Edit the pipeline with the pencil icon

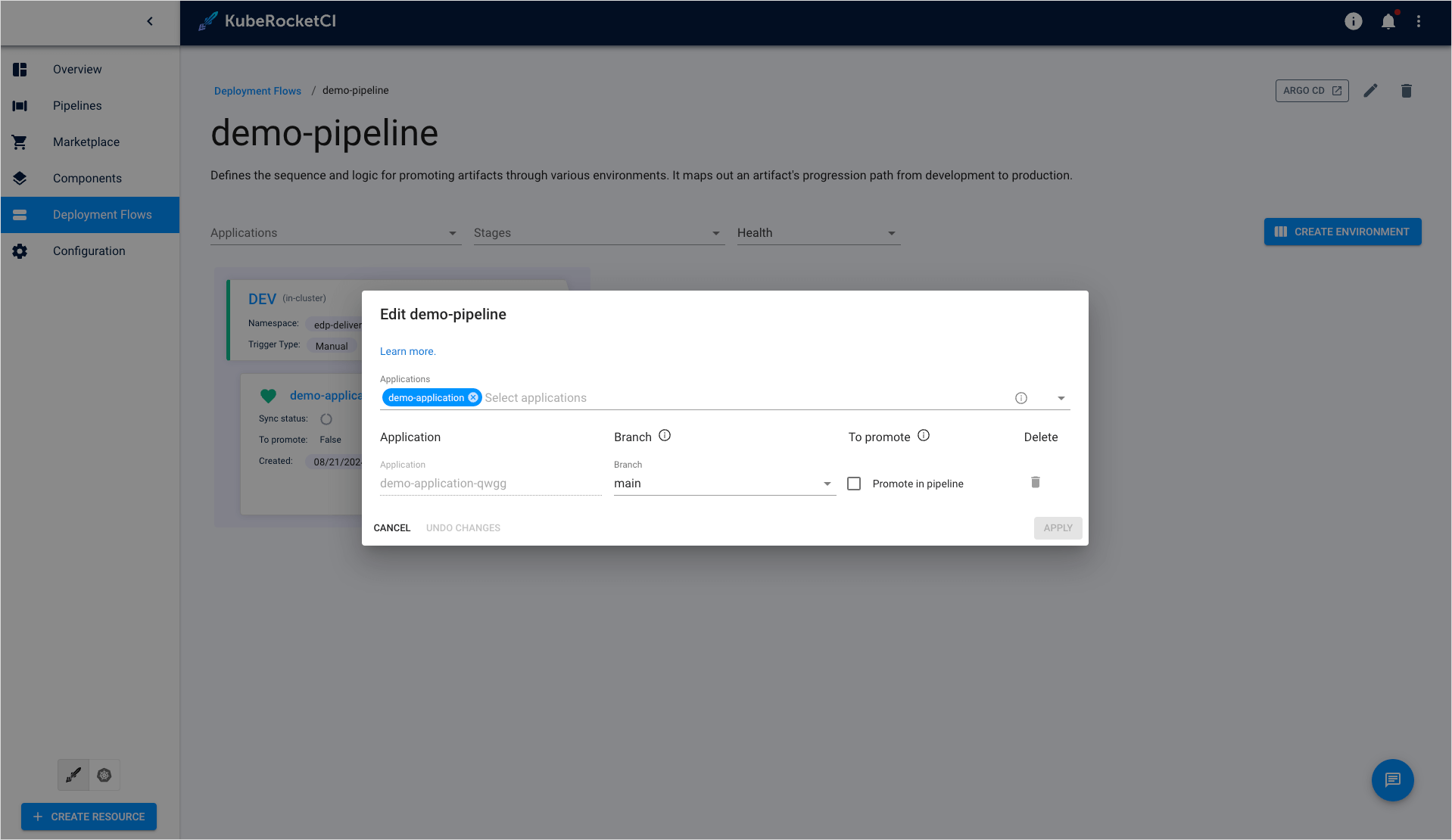click(x=1370, y=90)
